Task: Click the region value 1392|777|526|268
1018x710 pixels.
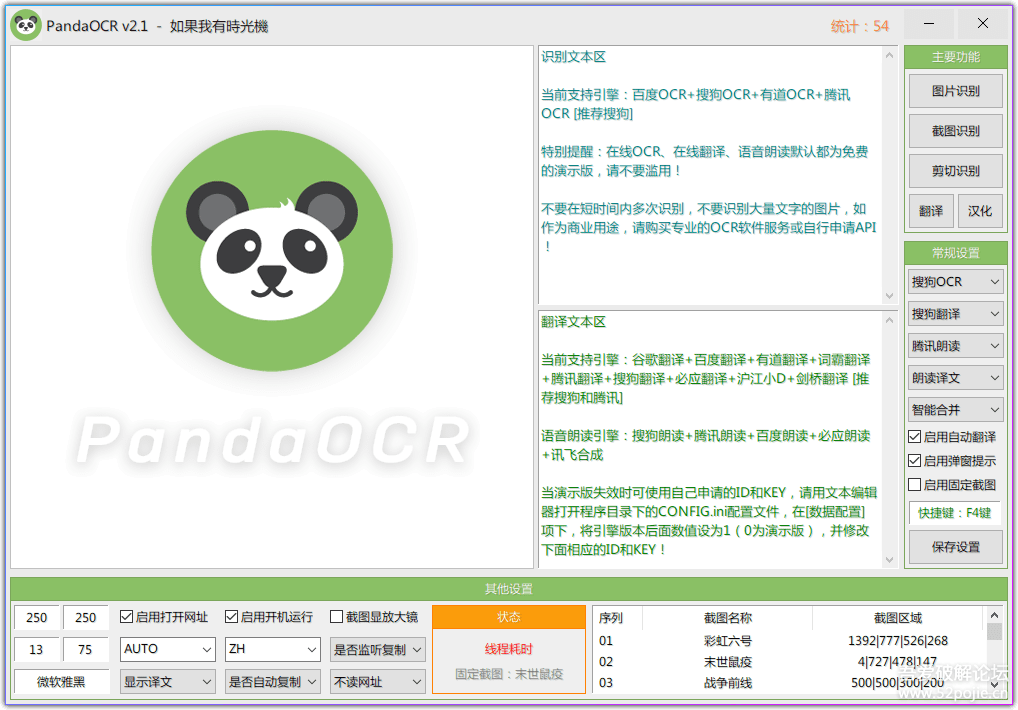Action: click(x=898, y=641)
